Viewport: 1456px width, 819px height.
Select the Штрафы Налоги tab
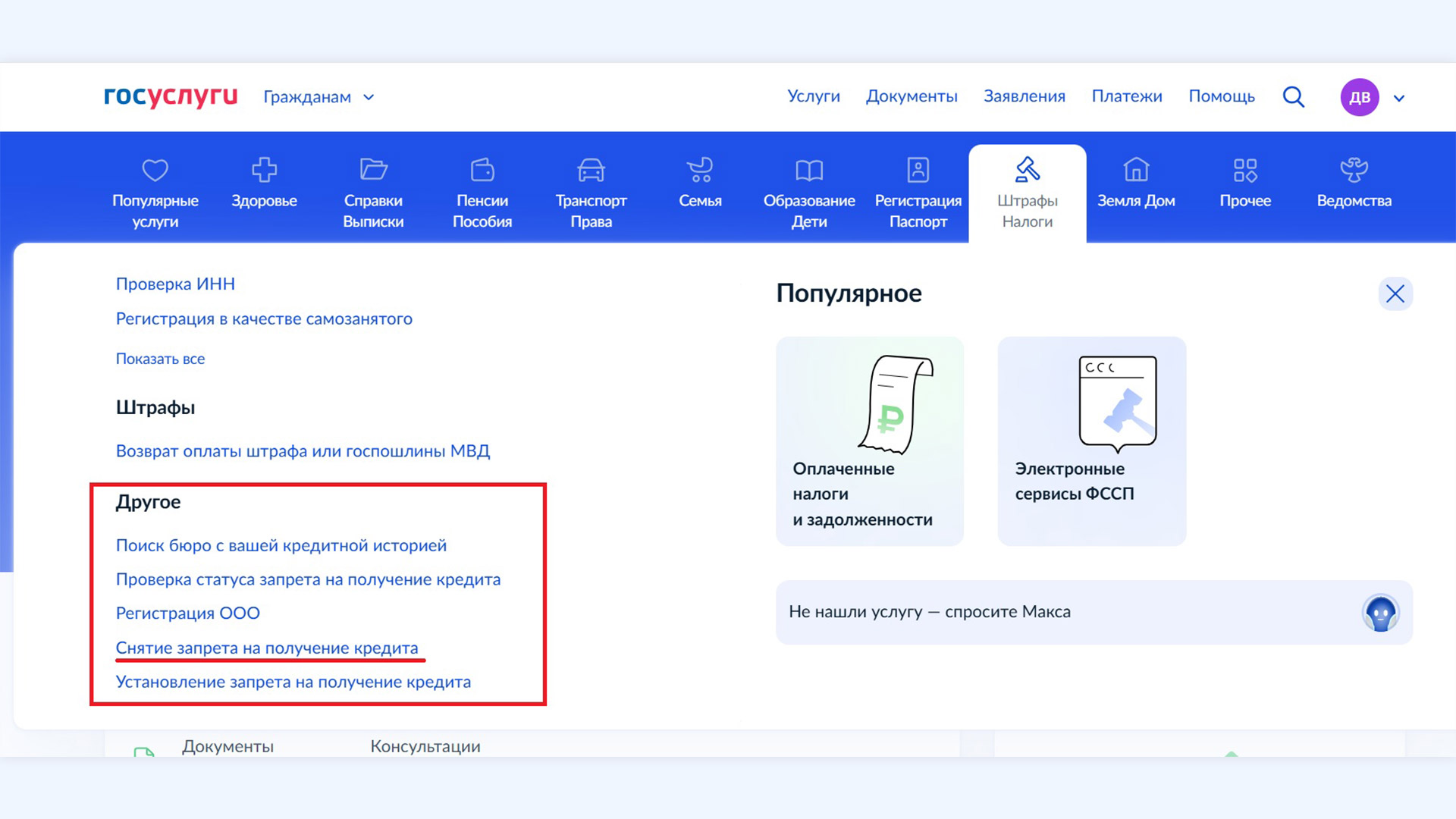(x=1027, y=194)
